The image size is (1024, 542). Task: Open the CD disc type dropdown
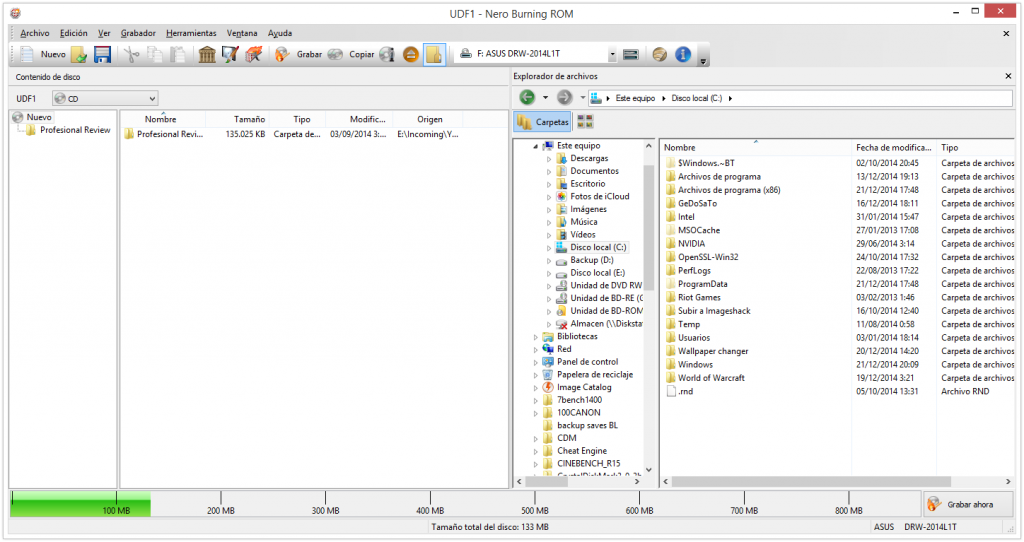105,99
